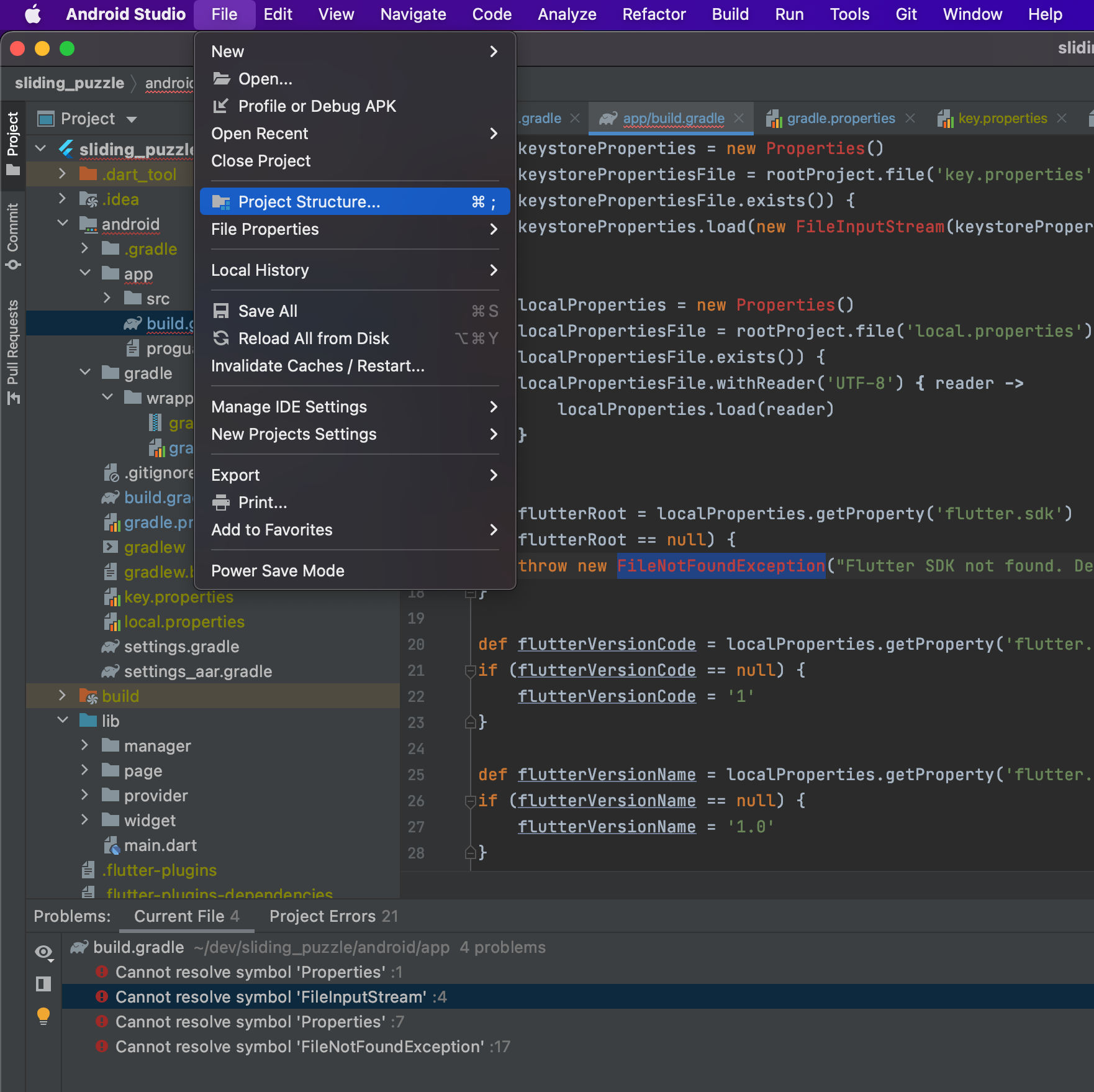
Task: Choose Project Structure... from File menu
Action: coord(355,202)
